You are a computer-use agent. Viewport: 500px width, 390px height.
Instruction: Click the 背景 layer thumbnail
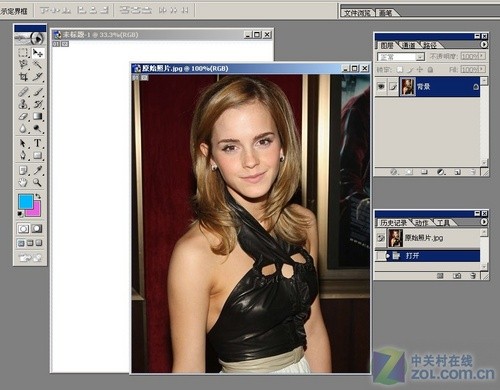coord(407,87)
